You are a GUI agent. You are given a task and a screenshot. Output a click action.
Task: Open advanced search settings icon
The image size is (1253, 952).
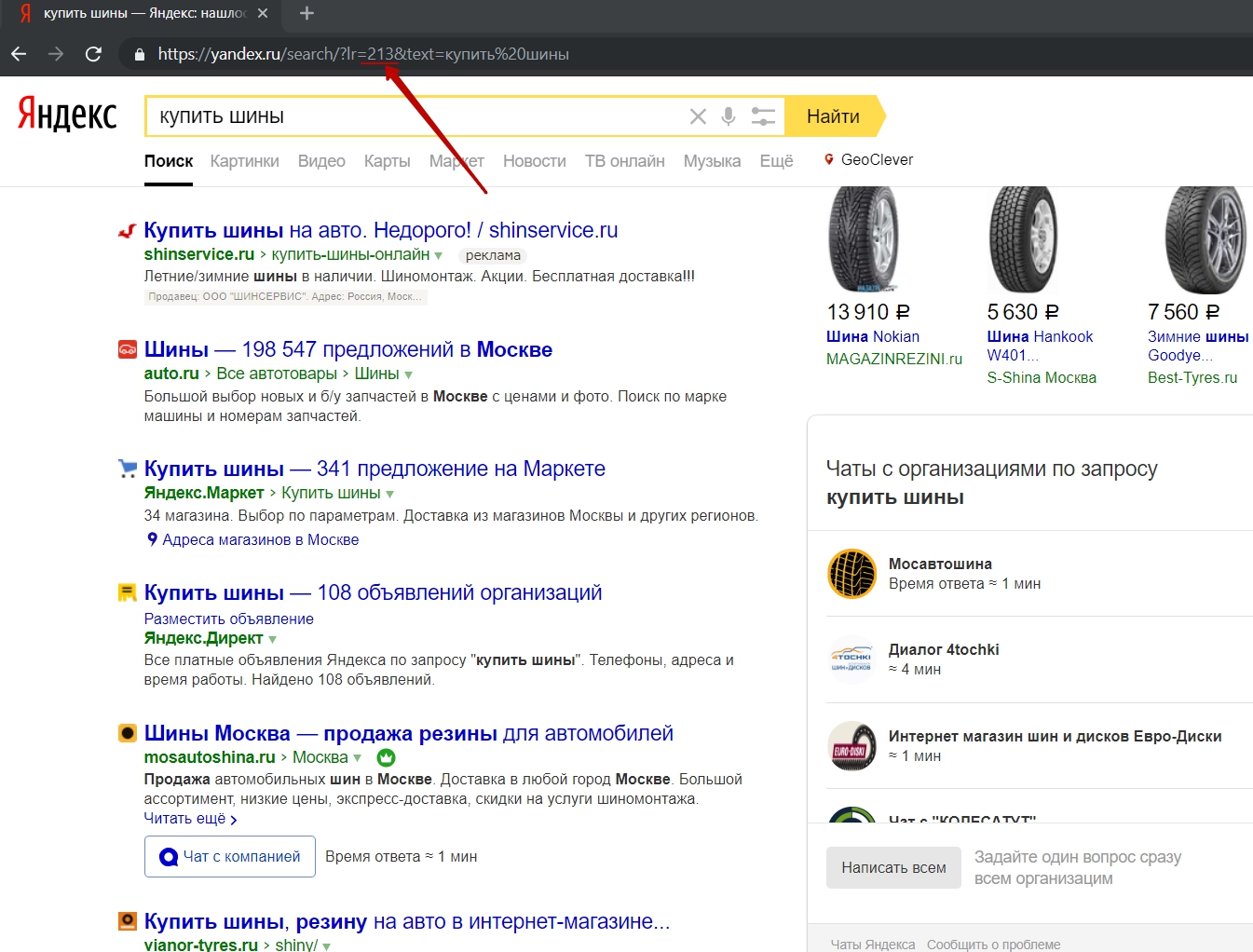pos(763,116)
